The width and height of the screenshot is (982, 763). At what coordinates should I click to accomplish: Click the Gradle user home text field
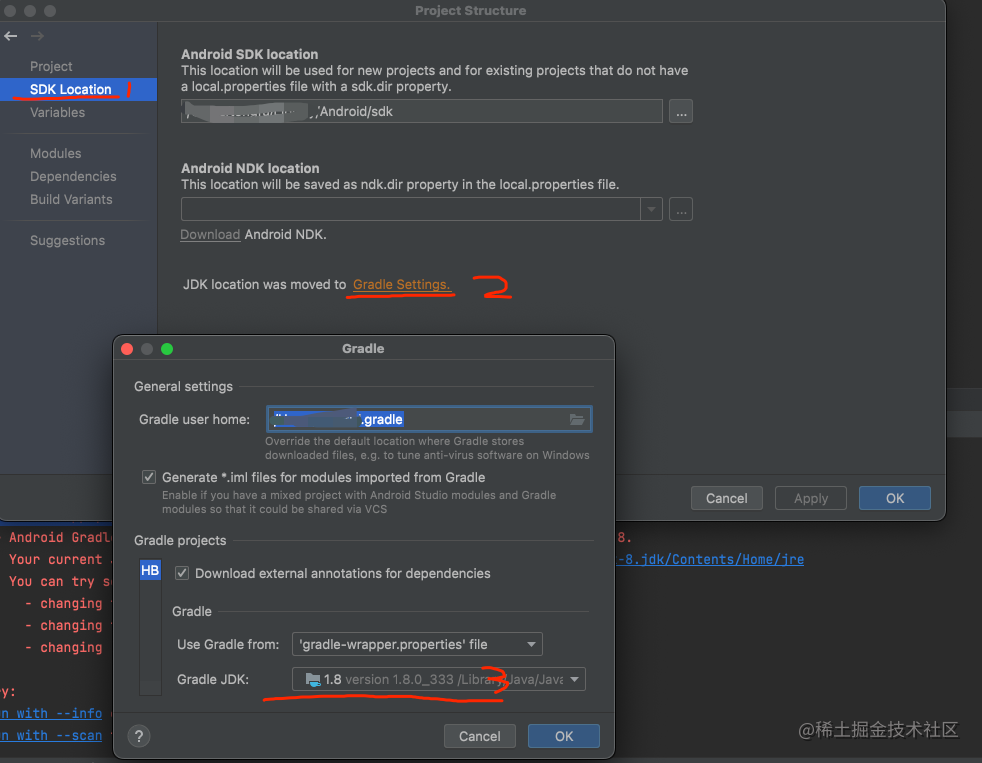pyautogui.click(x=429, y=420)
